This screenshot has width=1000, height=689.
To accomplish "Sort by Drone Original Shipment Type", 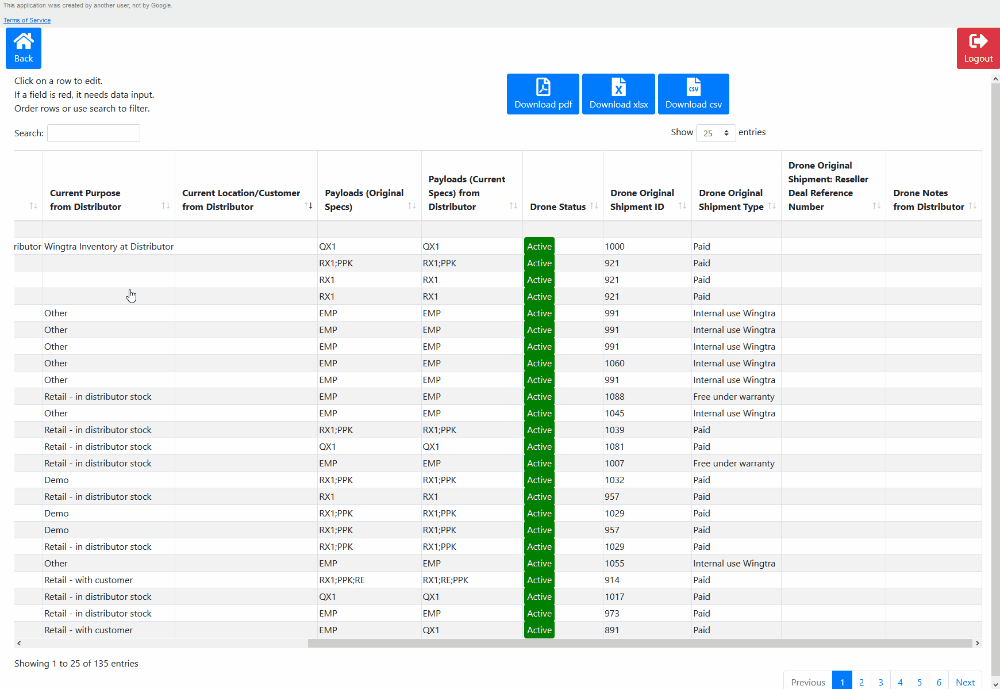I will 735,199.
